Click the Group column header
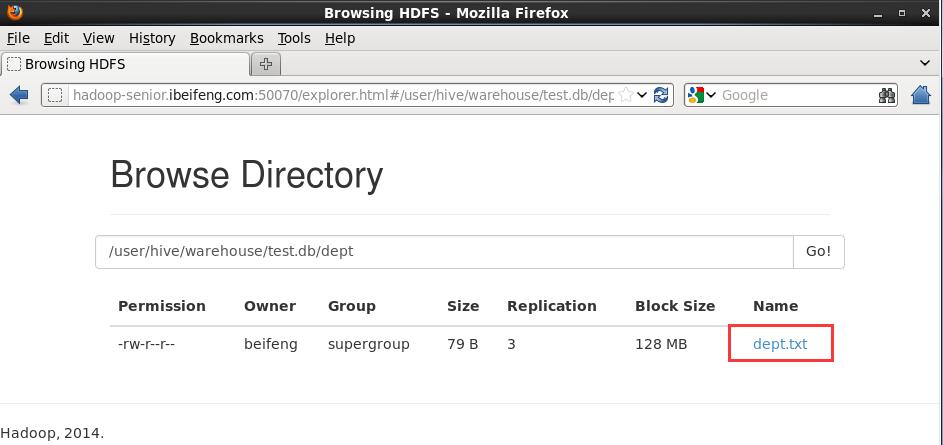The height and width of the screenshot is (445, 943). pos(352,306)
